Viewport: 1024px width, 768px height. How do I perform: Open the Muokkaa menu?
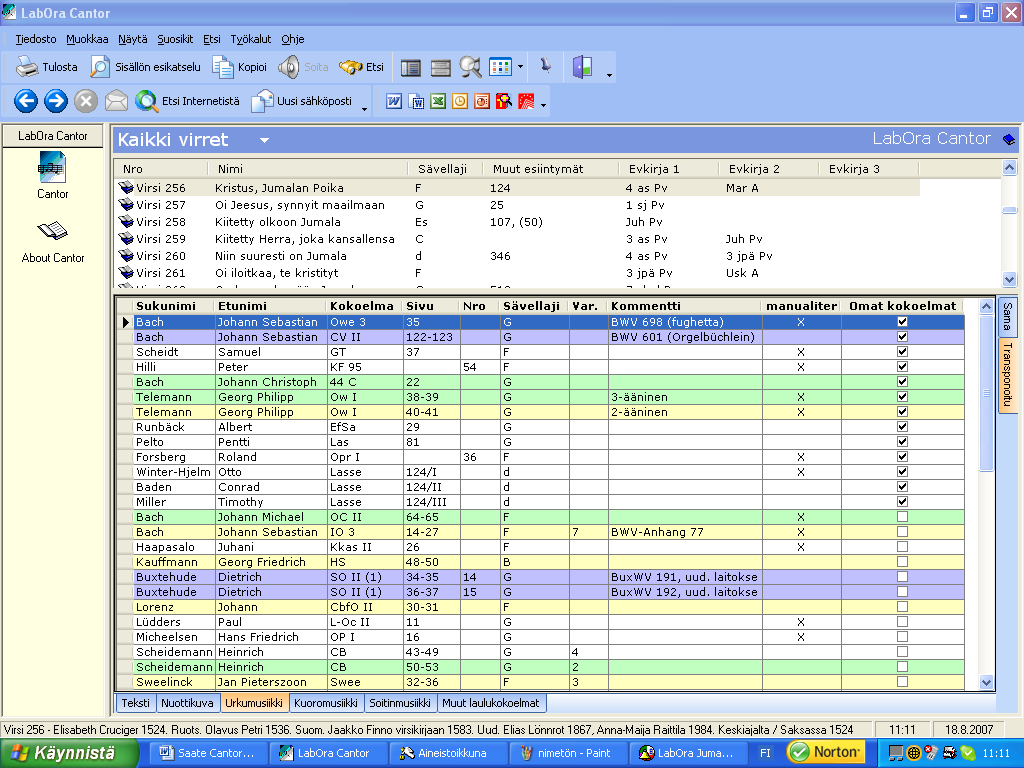(87, 39)
